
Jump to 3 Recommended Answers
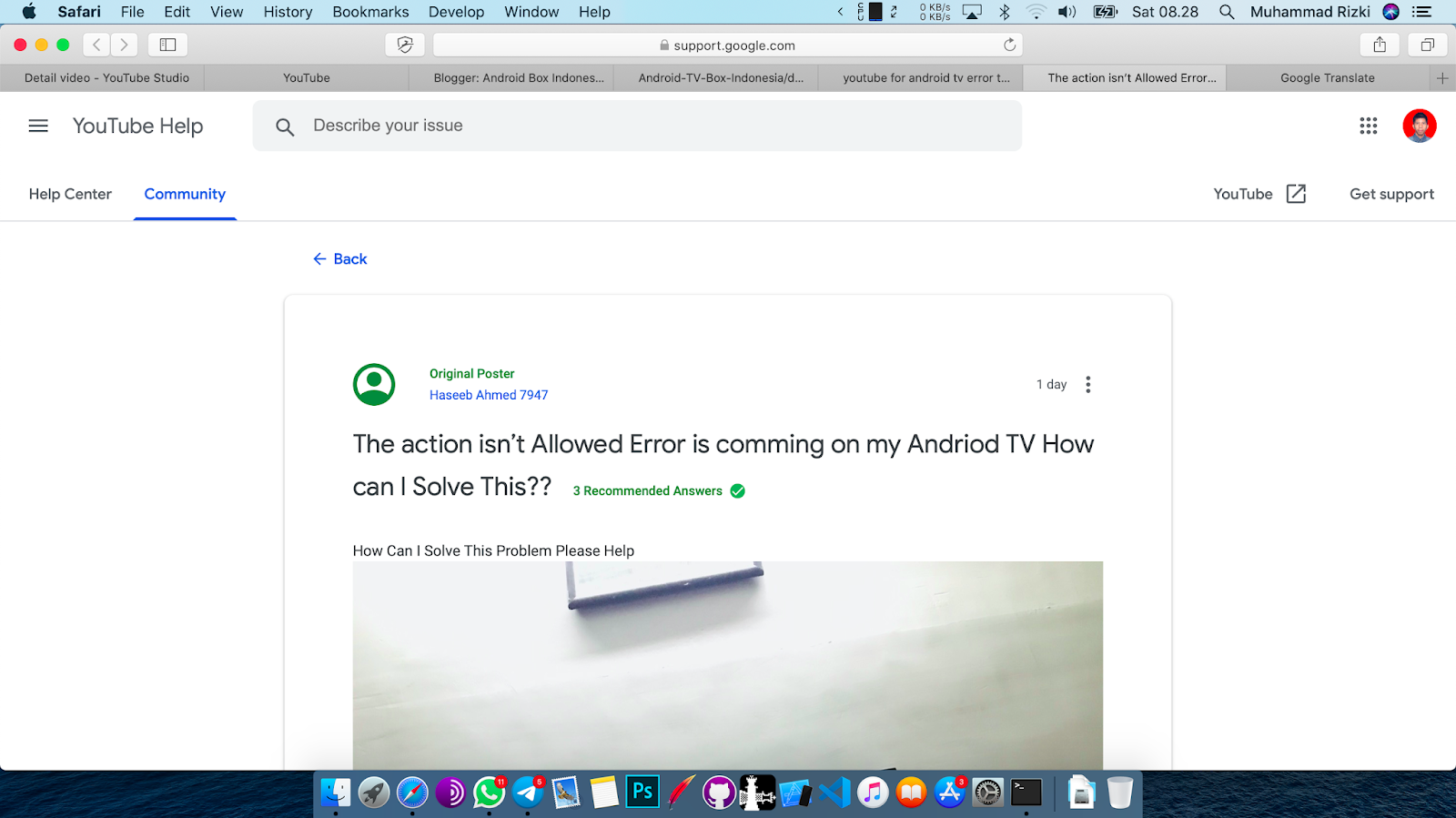(647, 491)
